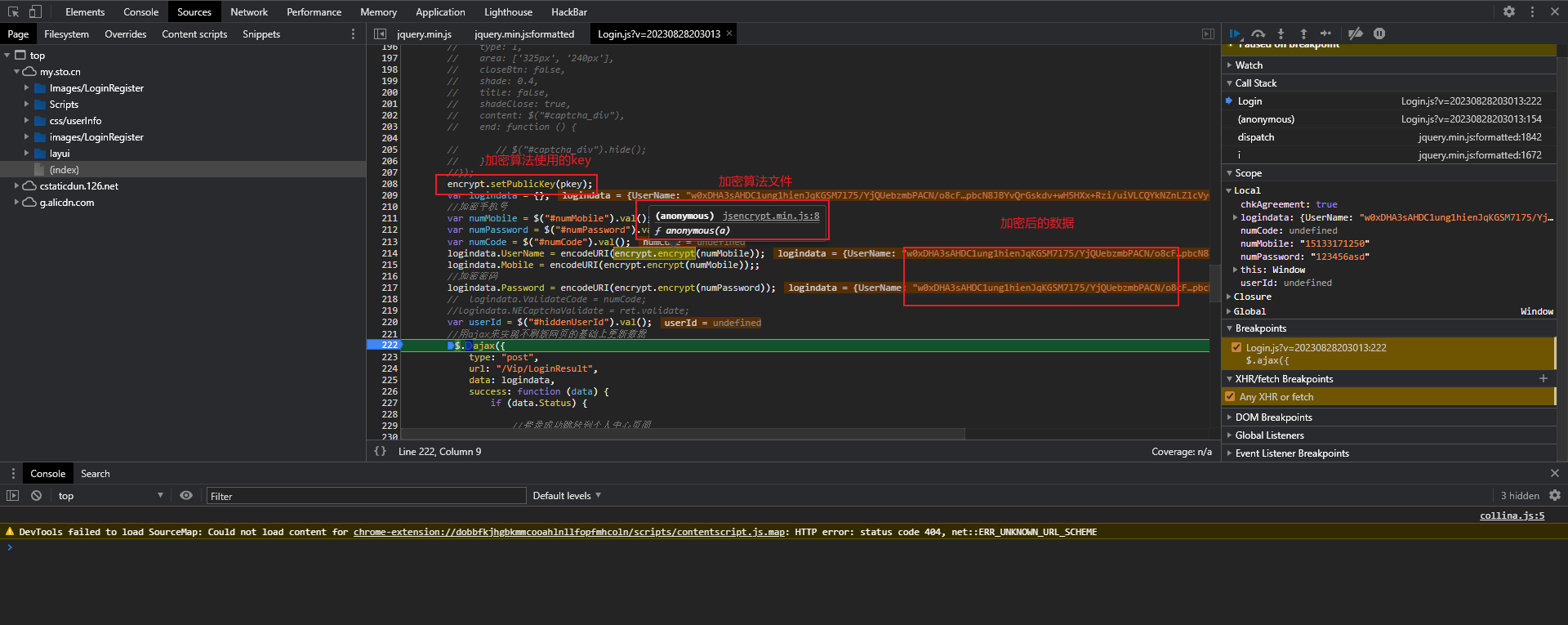Close the DevTools panel
This screenshot has width=1568, height=625.
tap(1555, 11)
